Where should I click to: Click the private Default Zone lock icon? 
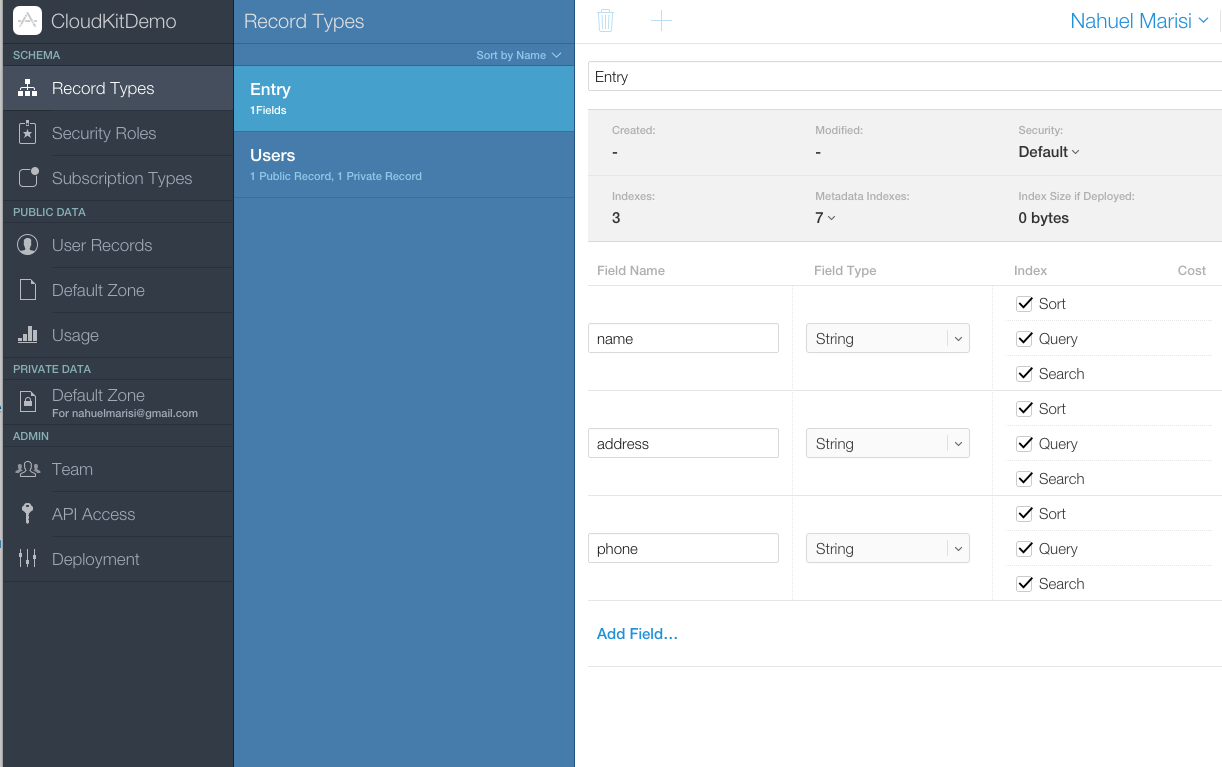[29, 402]
